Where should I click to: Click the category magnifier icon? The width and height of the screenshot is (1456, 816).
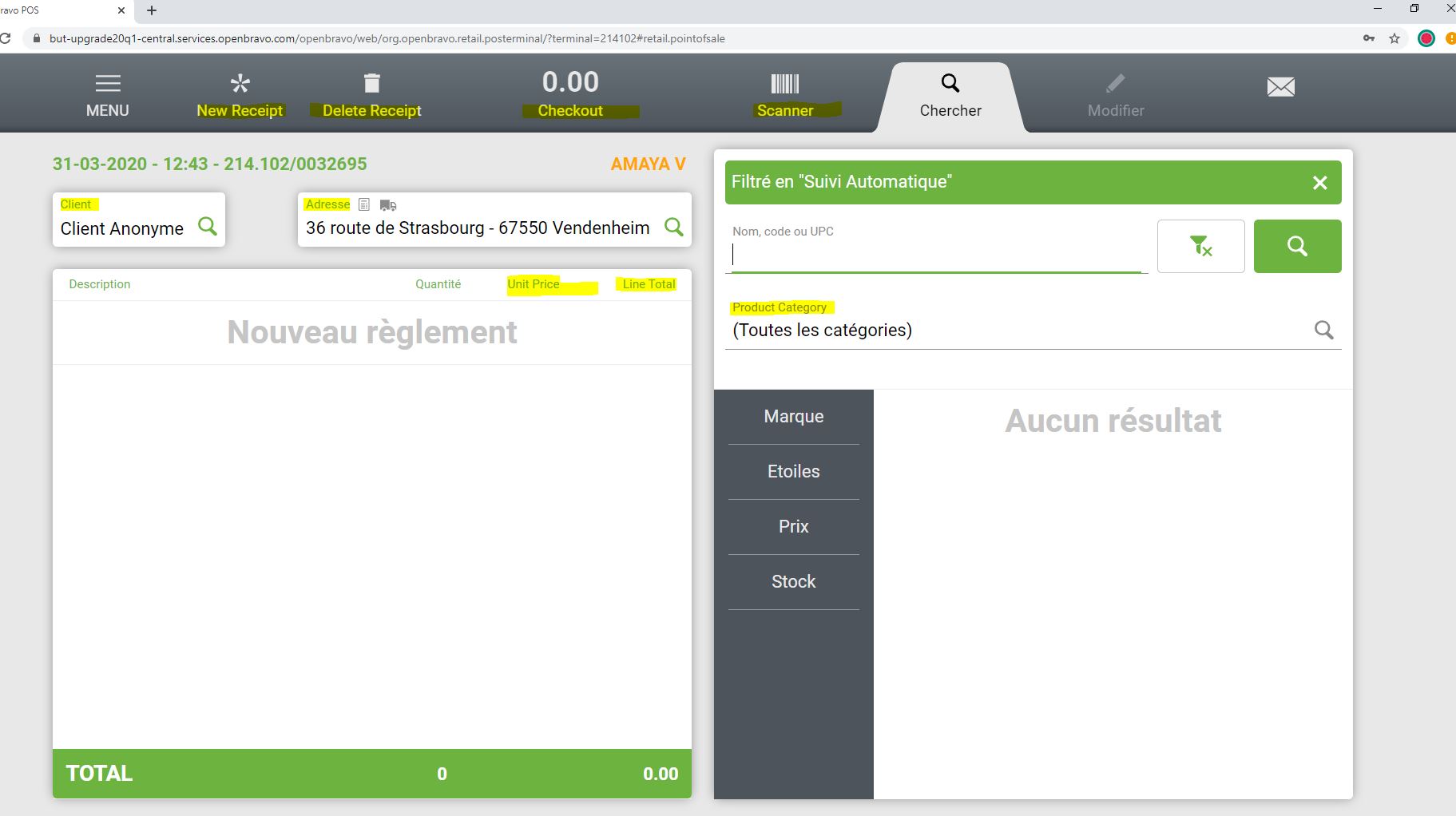pos(1324,330)
